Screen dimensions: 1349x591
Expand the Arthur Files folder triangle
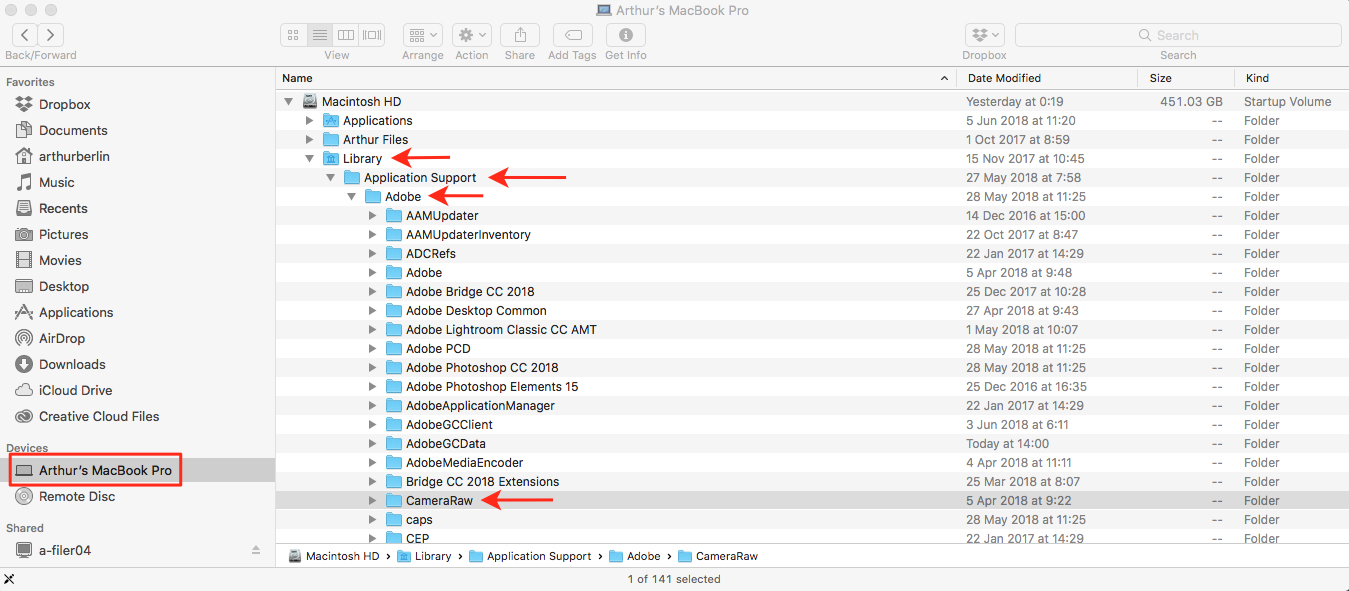click(x=309, y=139)
